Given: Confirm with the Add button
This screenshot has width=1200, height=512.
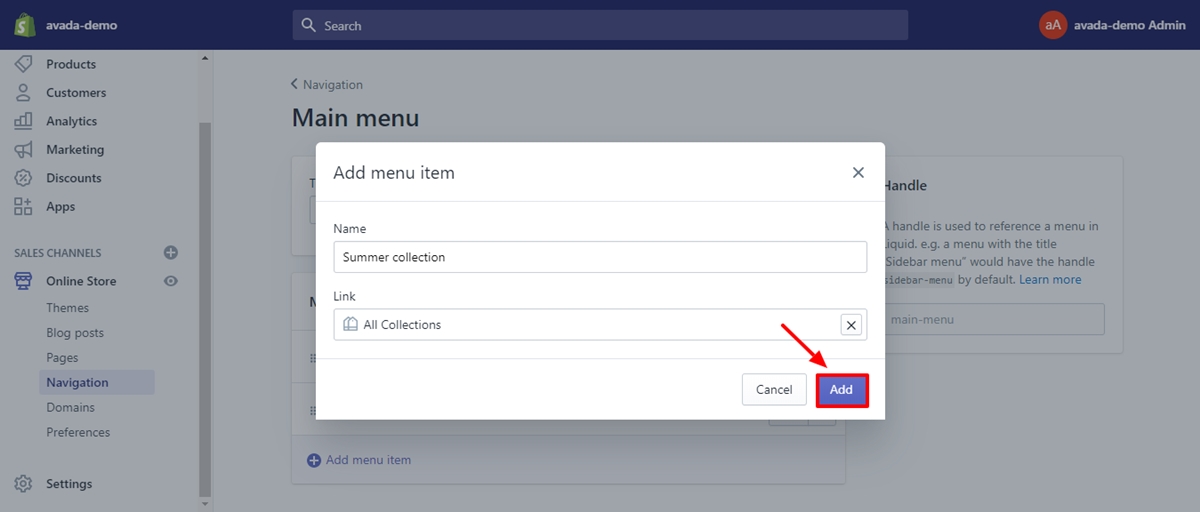Looking at the screenshot, I should tap(841, 390).
